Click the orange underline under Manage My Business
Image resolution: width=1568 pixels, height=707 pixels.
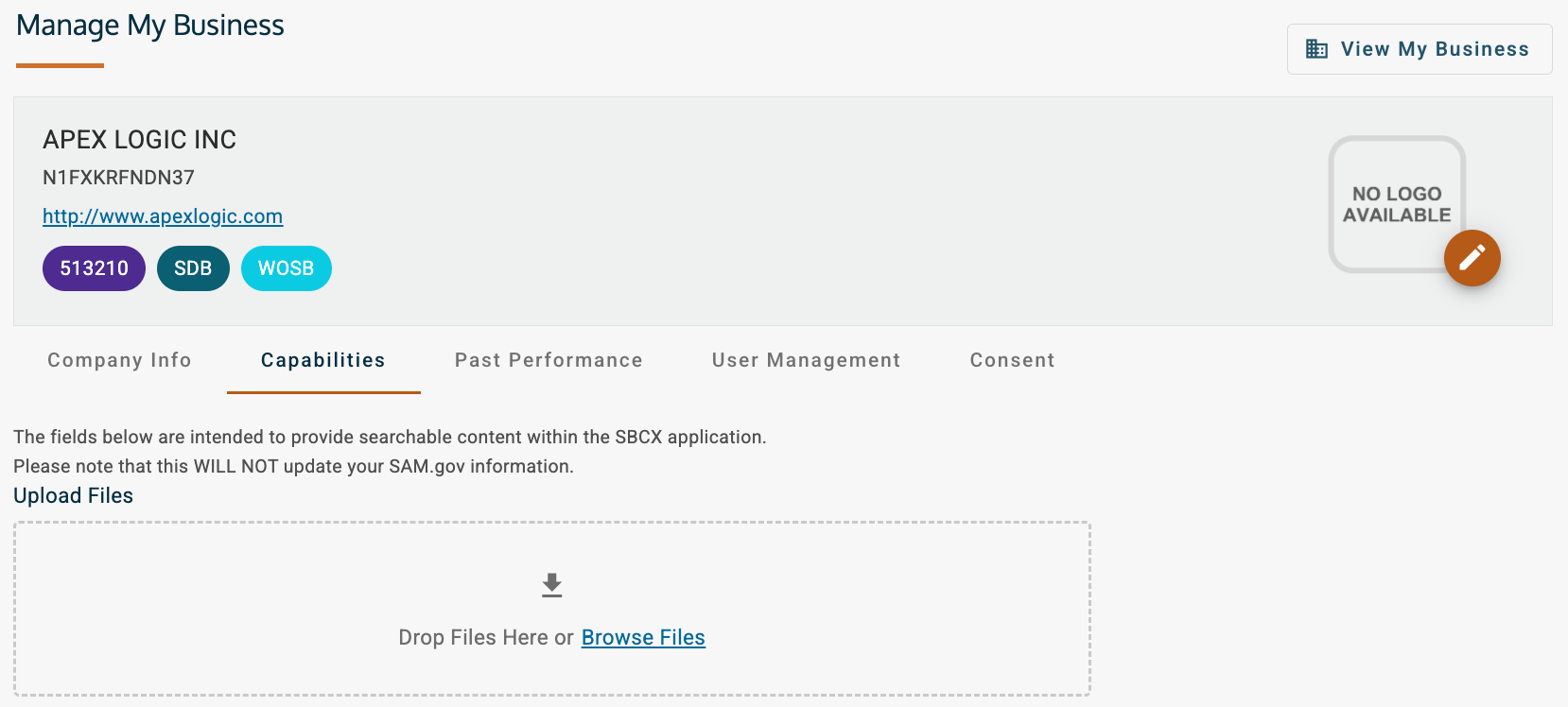tap(60, 65)
